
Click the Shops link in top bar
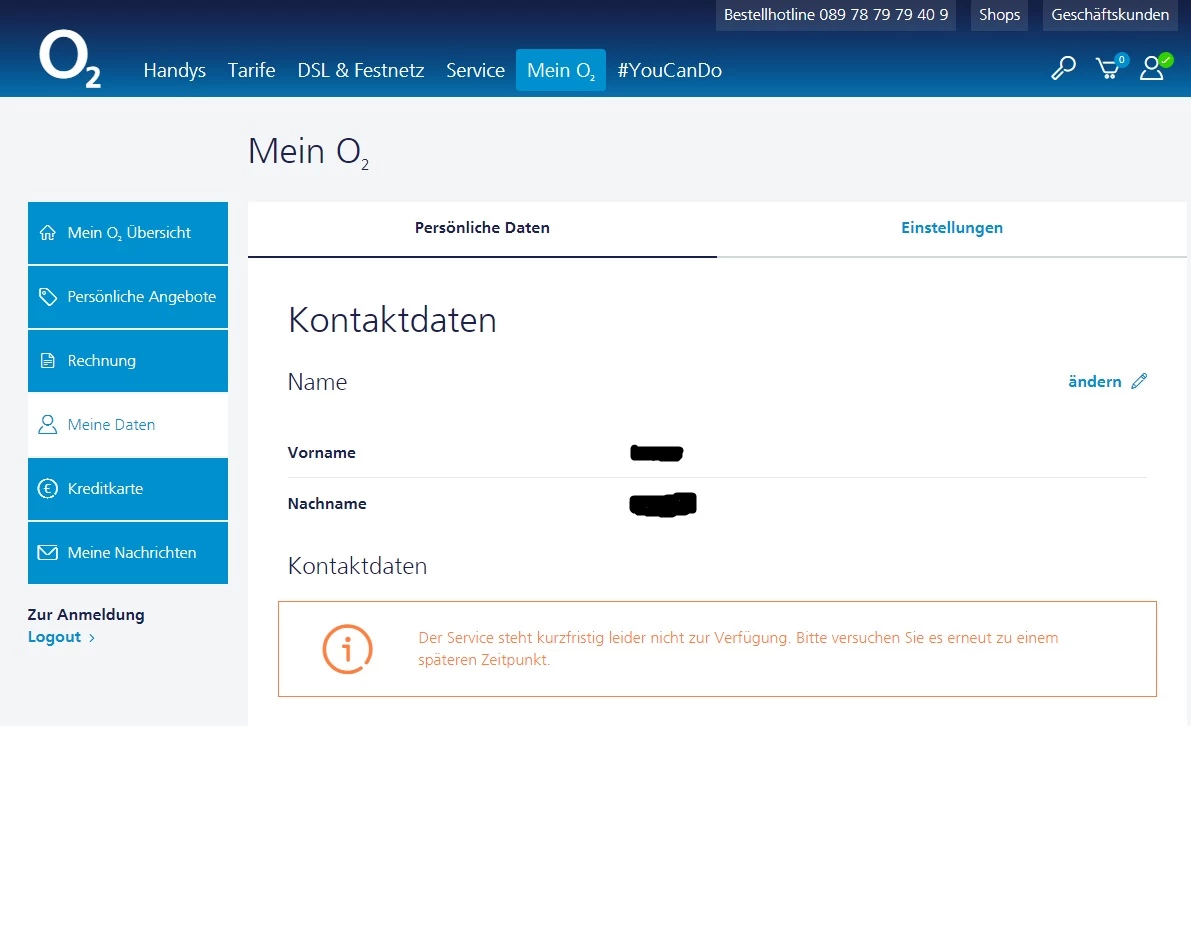(1000, 14)
